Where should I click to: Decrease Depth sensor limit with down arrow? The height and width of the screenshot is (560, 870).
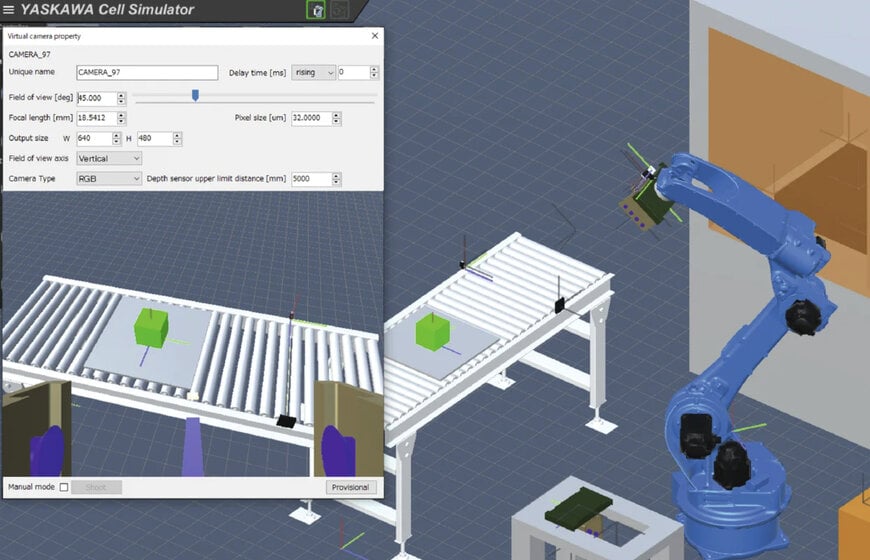click(x=336, y=182)
